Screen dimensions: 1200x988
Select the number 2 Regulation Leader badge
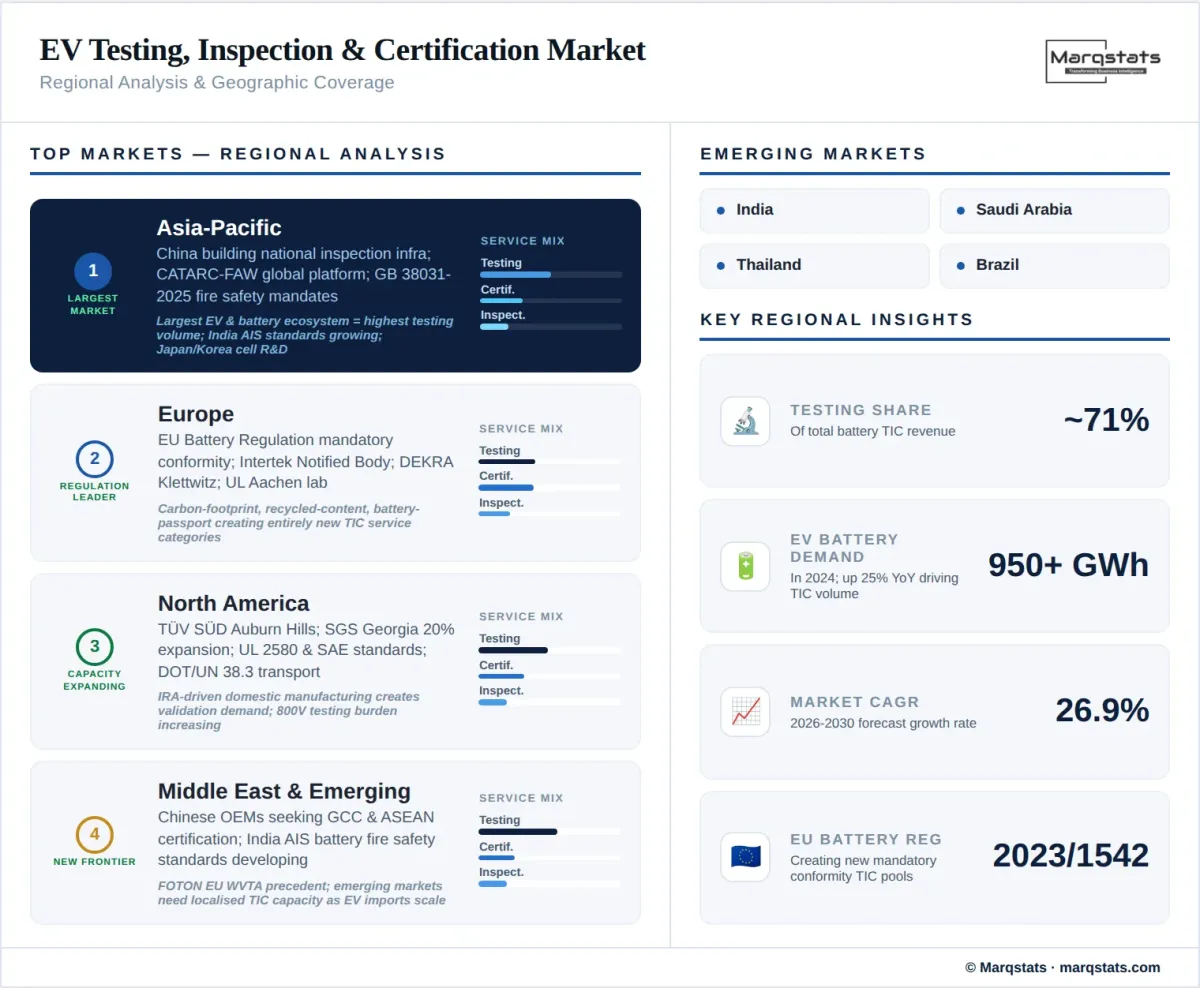coord(93,458)
